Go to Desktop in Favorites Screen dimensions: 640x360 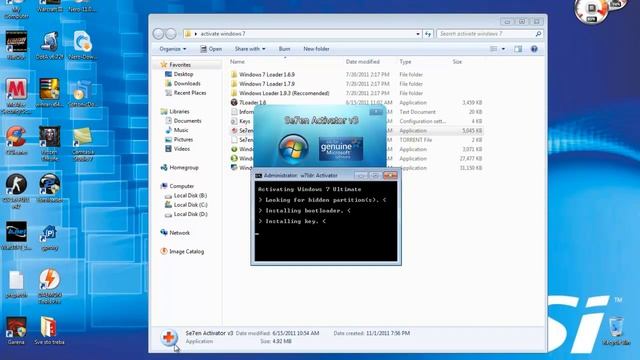(x=183, y=74)
